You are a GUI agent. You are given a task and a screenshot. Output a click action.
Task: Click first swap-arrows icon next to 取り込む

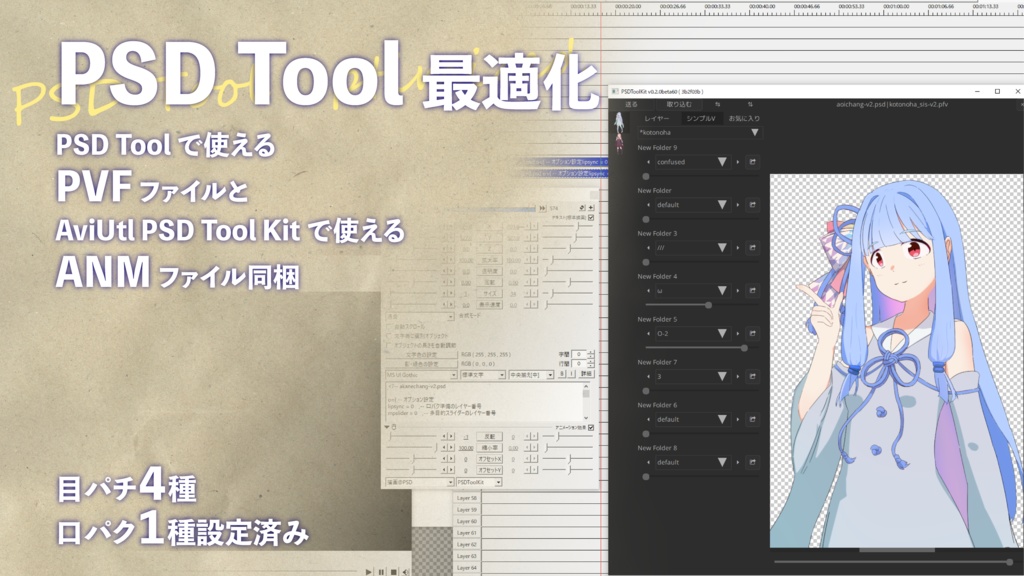717,104
